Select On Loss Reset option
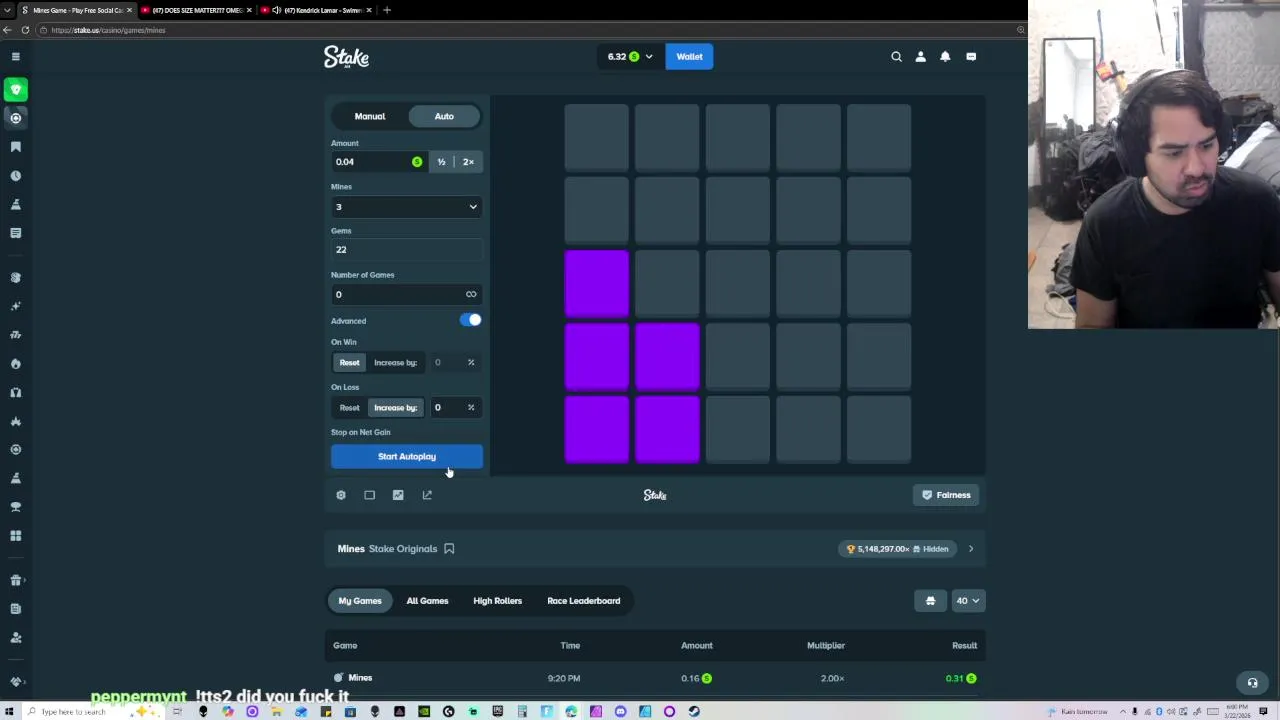The height and width of the screenshot is (720, 1280). (x=349, y=408)
